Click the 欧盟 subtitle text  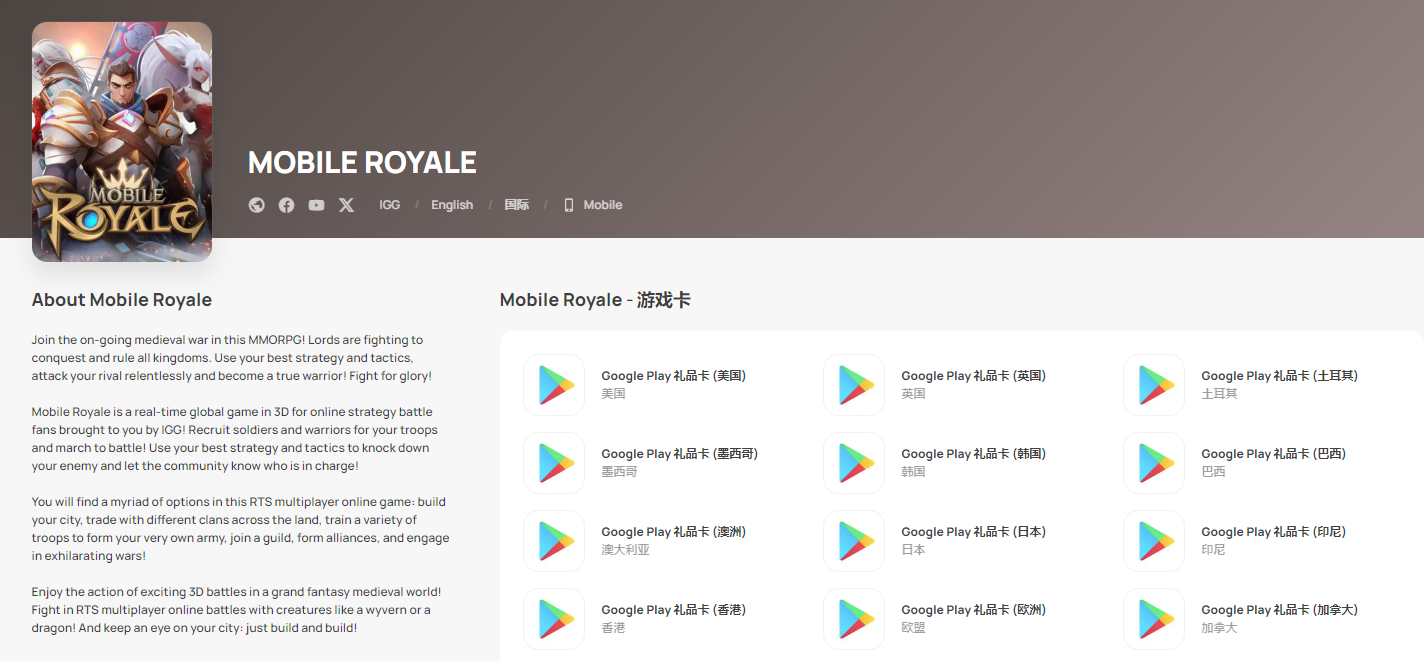pyautogui.click(x=914, y=628)
